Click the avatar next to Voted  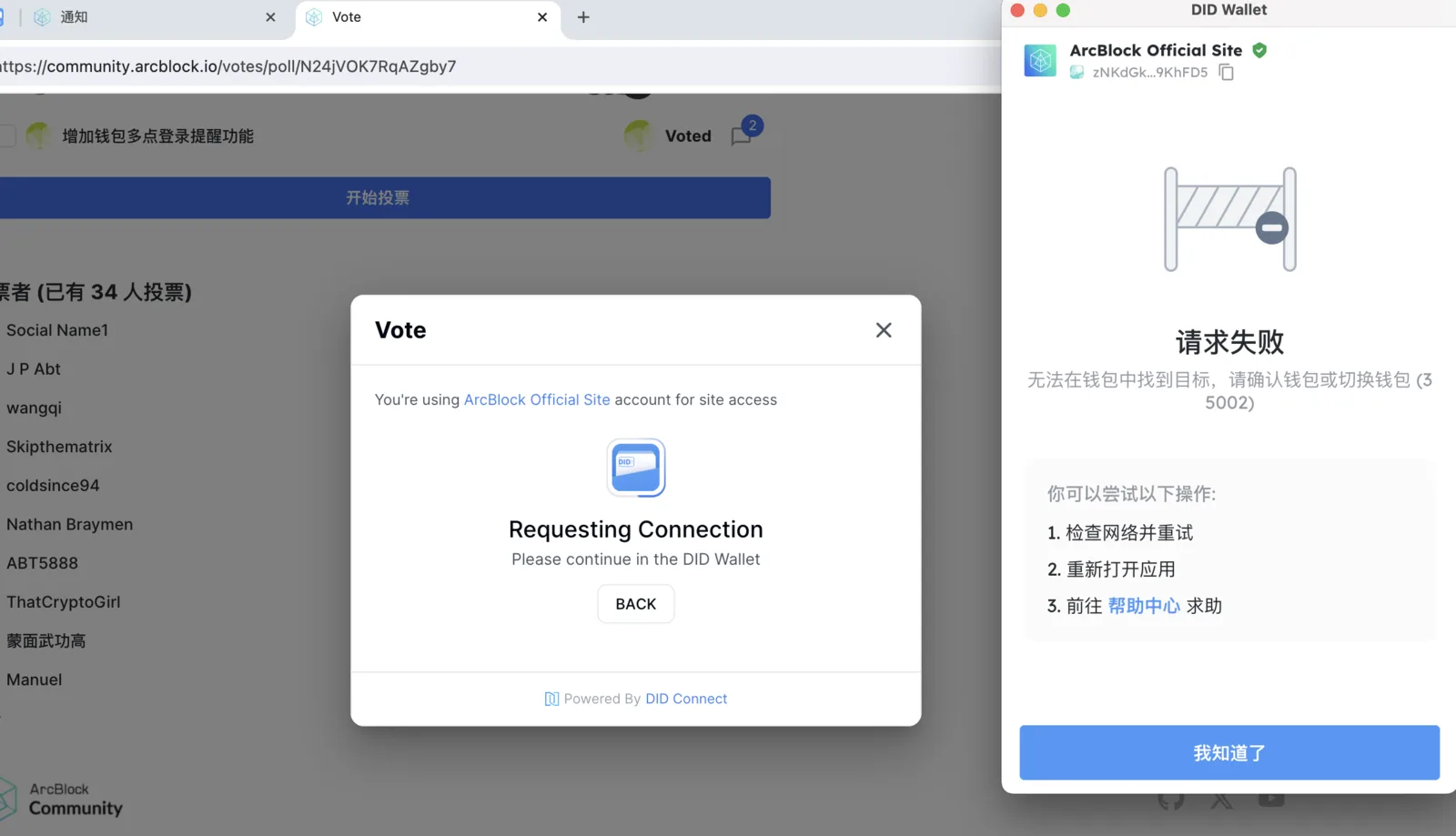[x=639, y=136]
